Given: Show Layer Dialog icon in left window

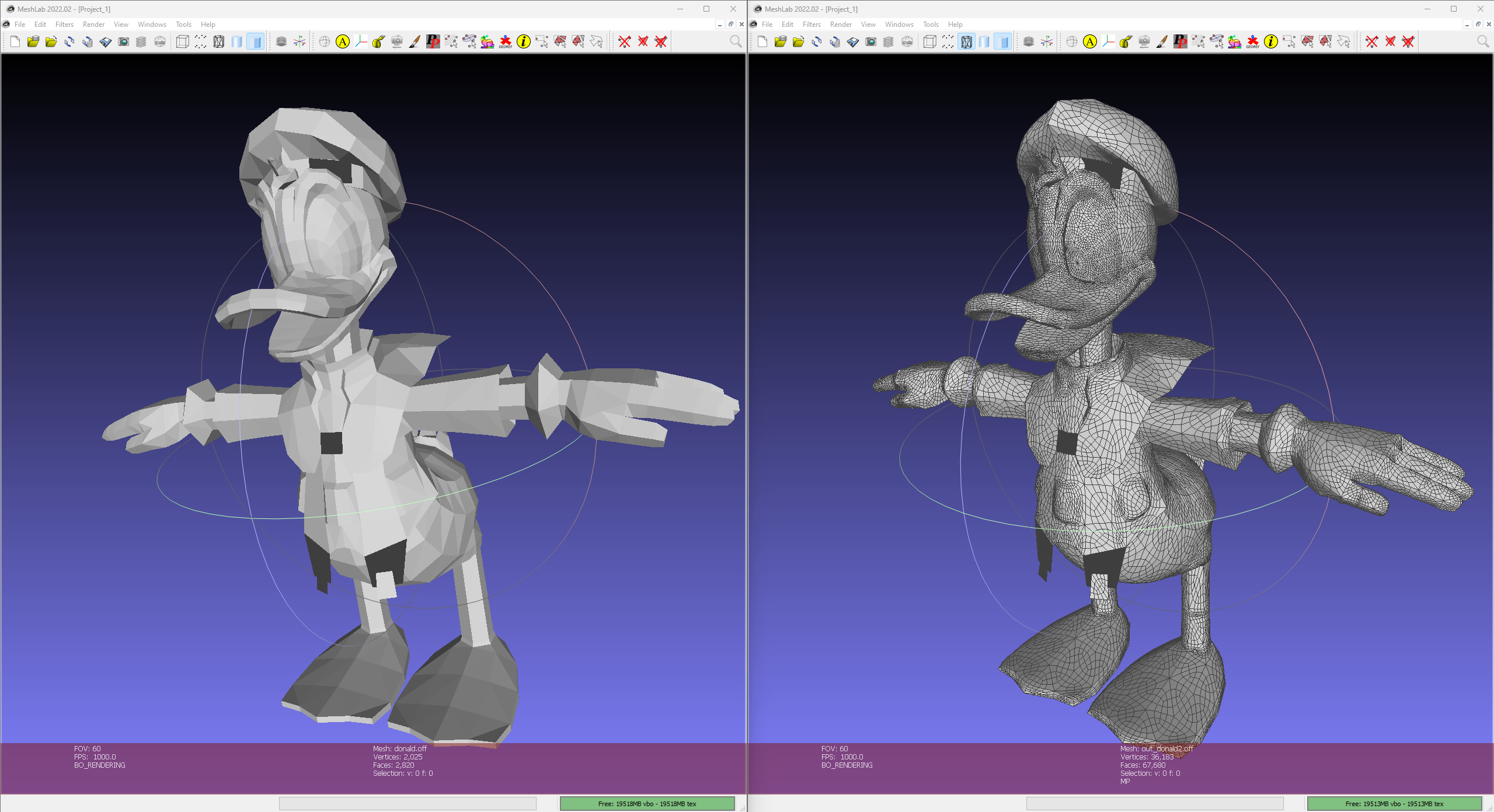Looking at the screenshot, I should [x=141, y=41].
